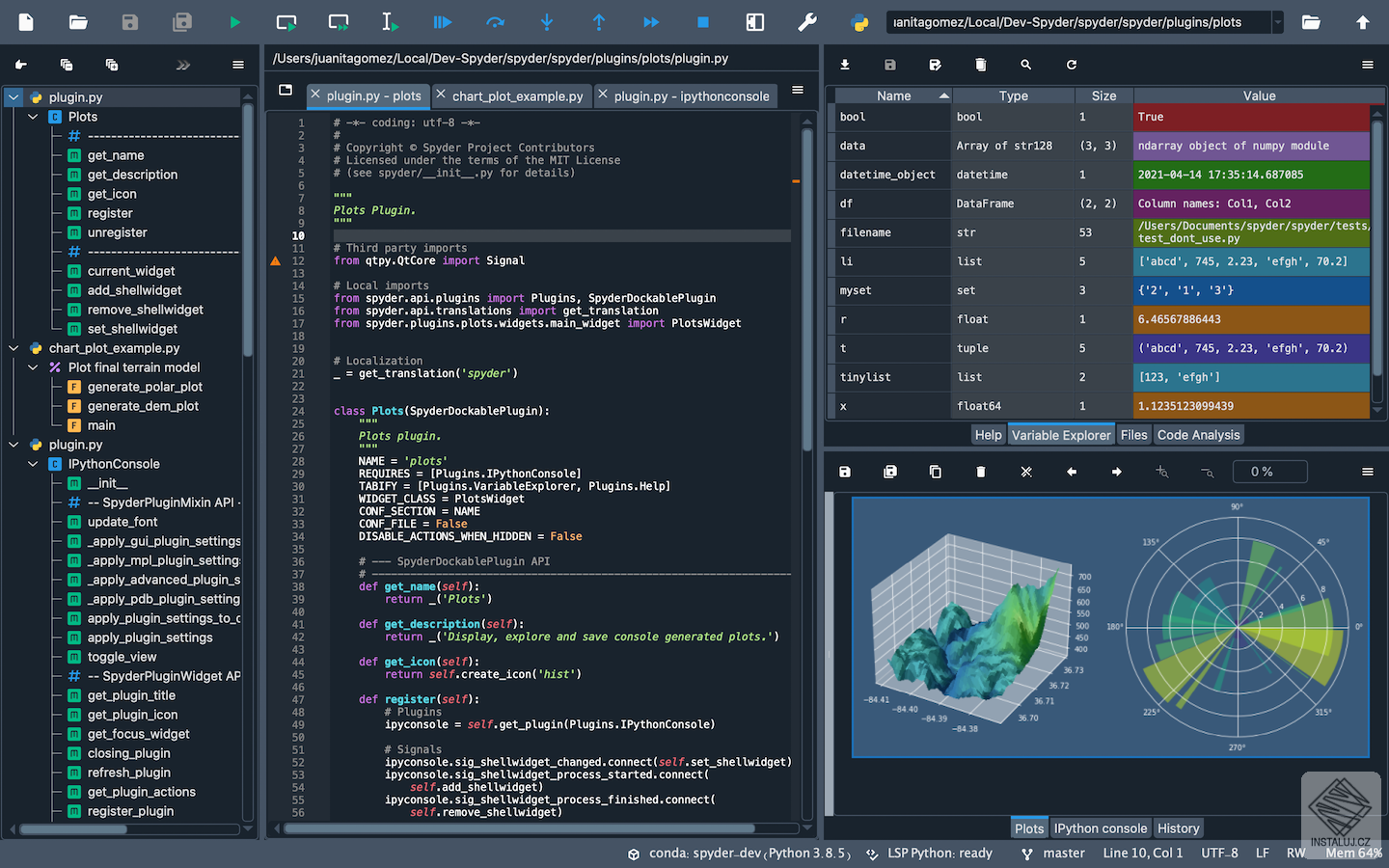
Task: Click the 'LSP Python: ready' status
Action: pyautogui.click(x=929, y=854)
